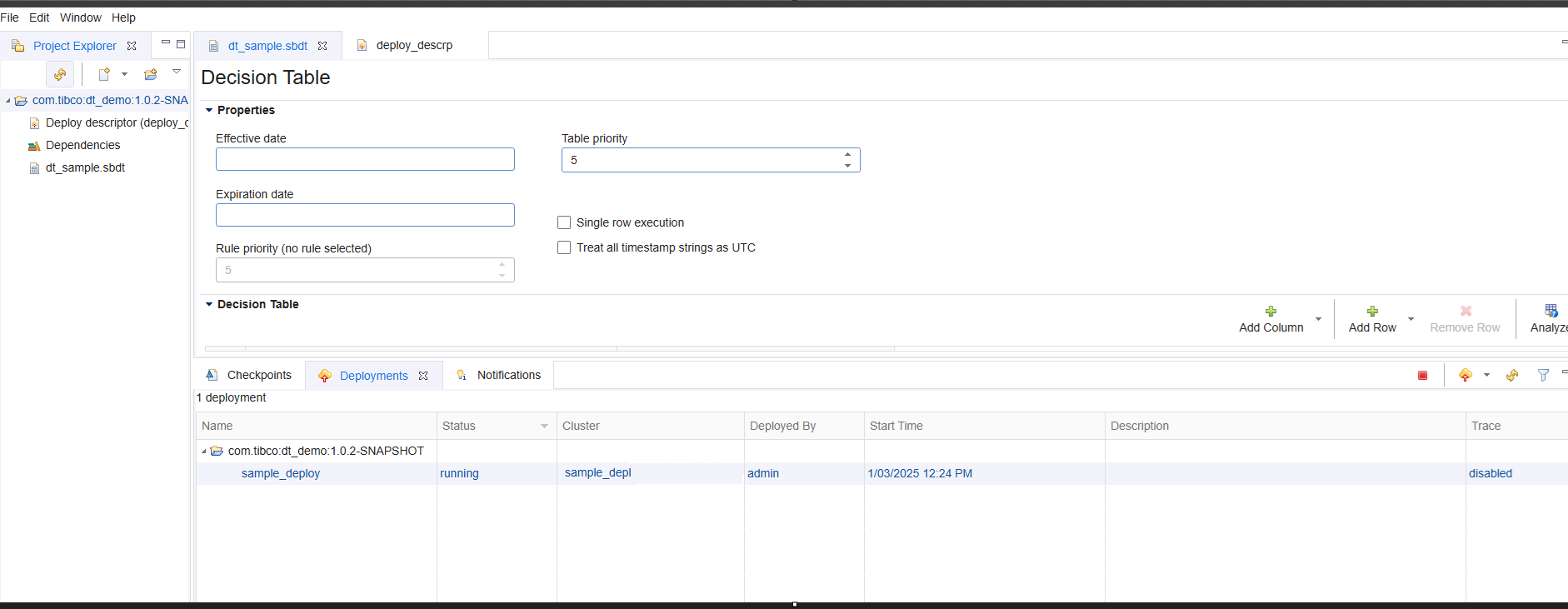
Task: Click the new file icon in Project Explorer
Action: (104, 74)
